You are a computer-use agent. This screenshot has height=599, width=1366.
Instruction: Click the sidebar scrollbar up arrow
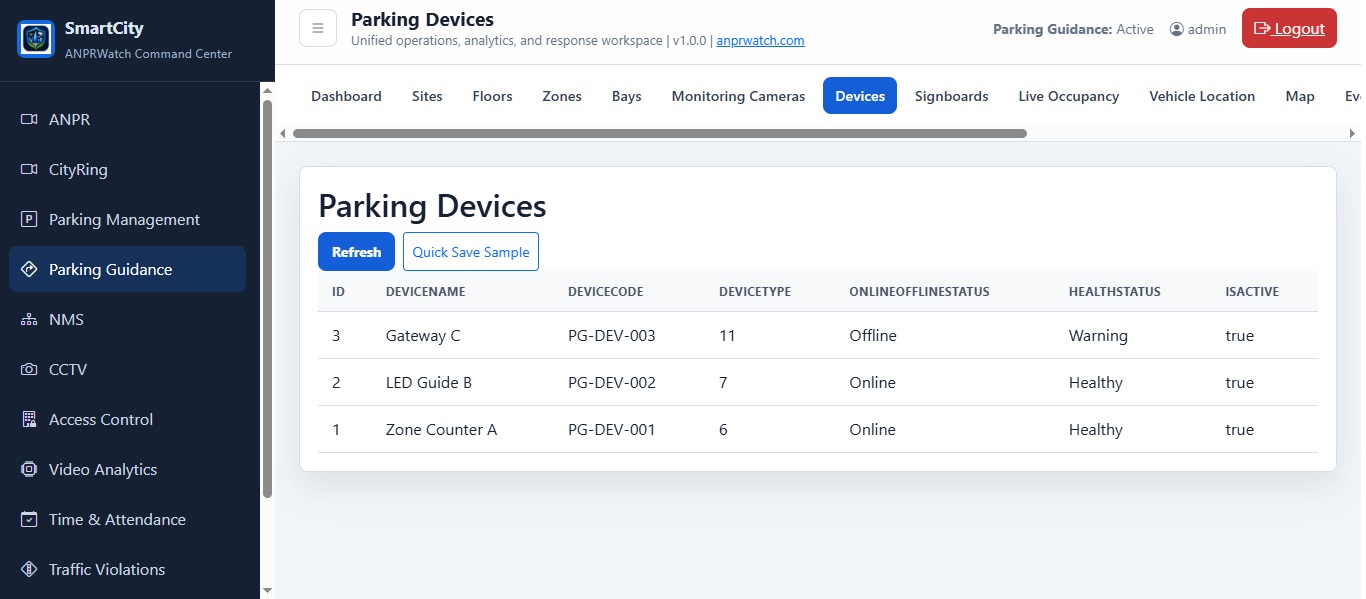[x=267, y=90]
